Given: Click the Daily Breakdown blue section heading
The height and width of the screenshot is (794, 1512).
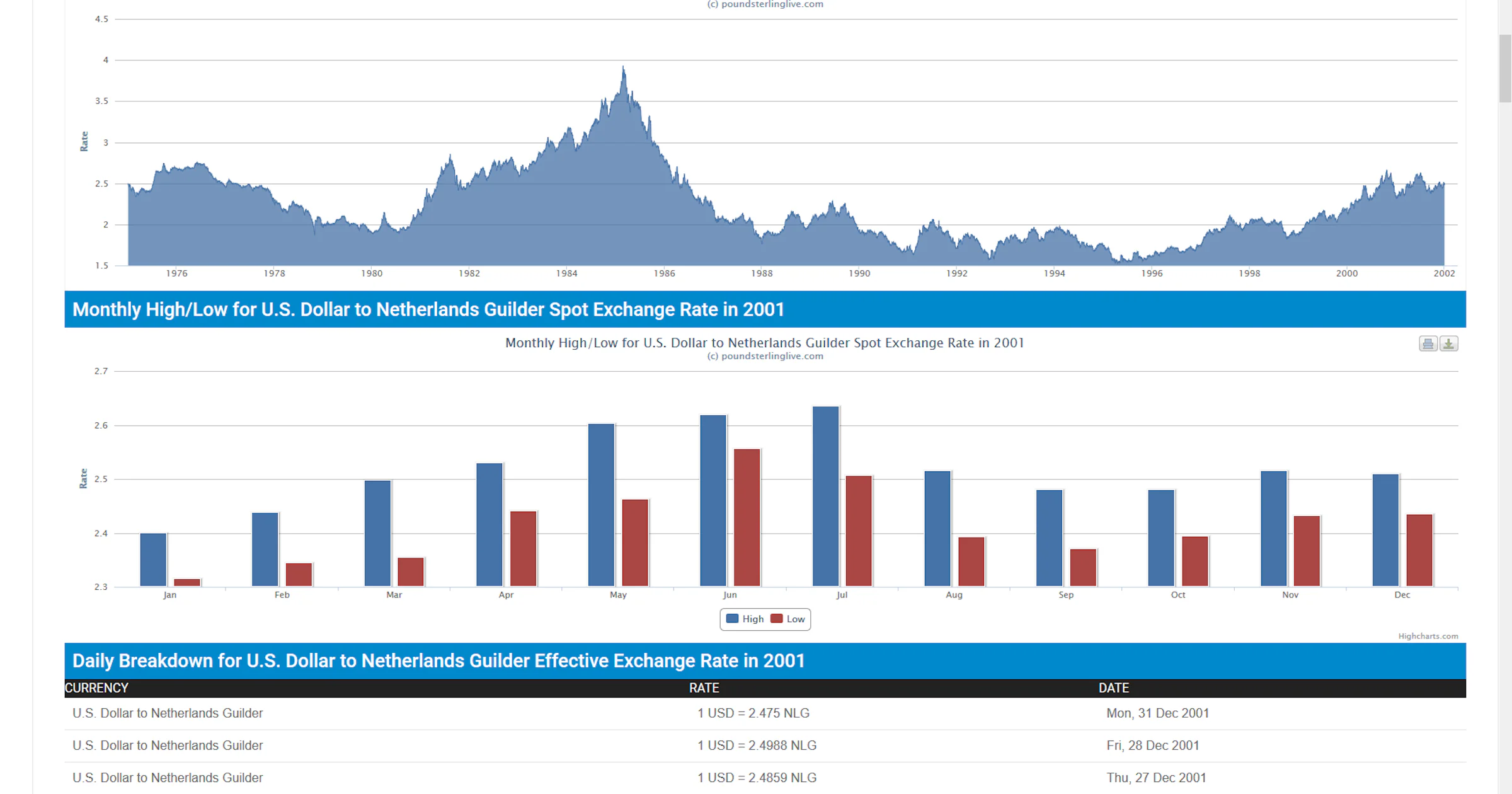Looking at the screenshot, I should pos(765,661).
